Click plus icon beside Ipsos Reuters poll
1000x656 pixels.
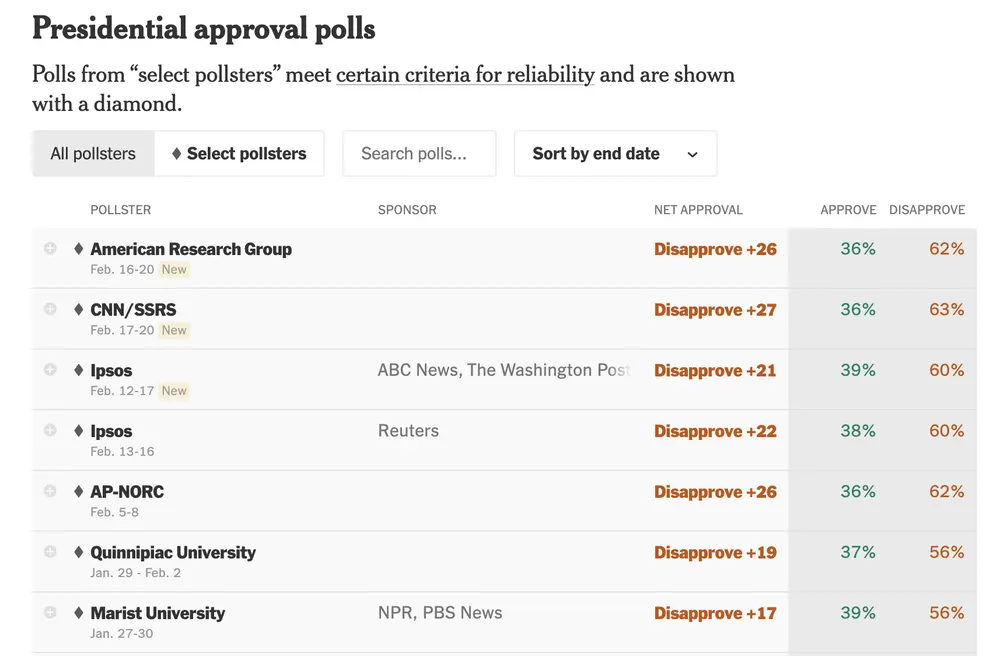click(50, 430)
